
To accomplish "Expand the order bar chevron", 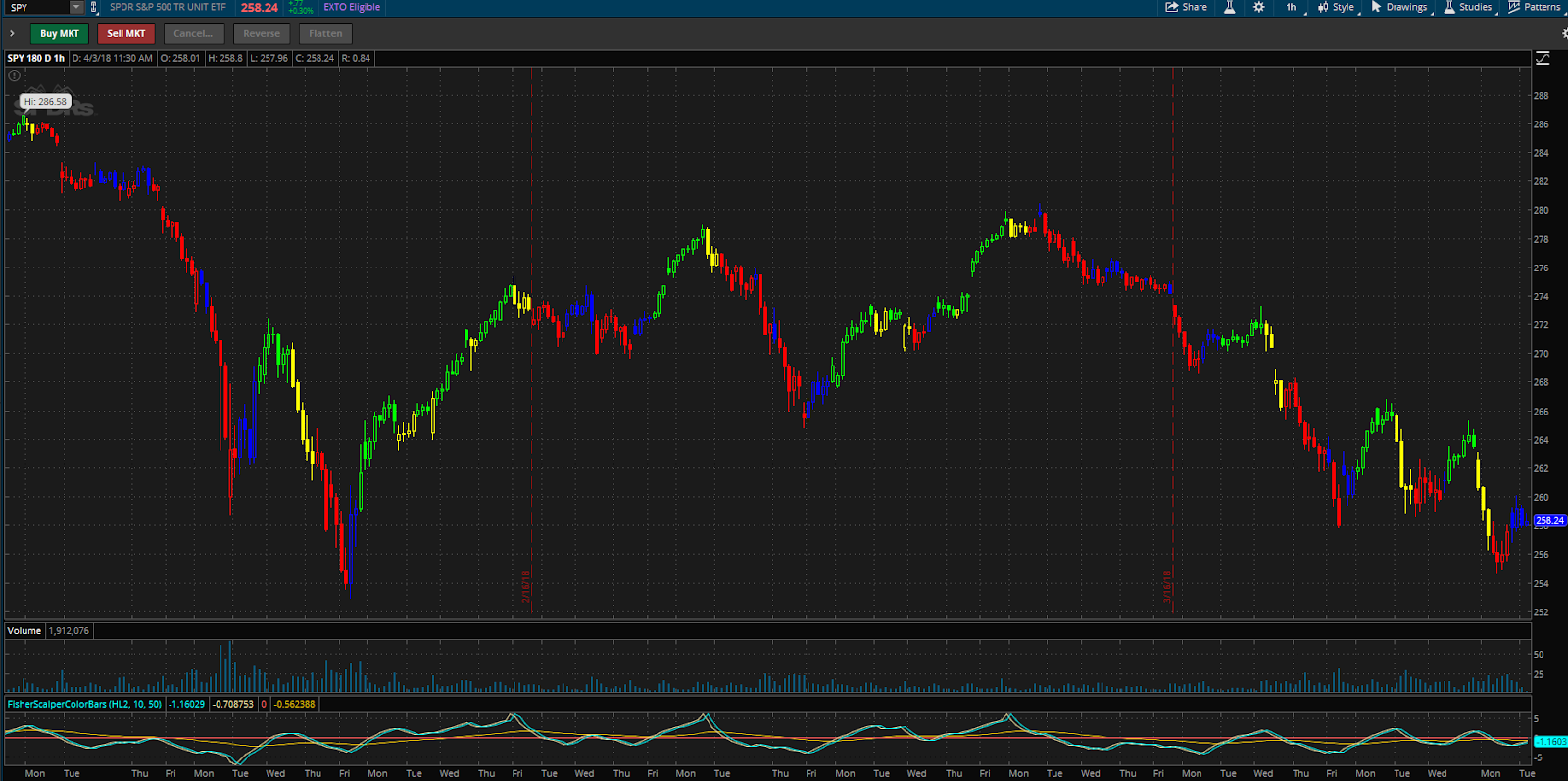I will click(12, 33).
